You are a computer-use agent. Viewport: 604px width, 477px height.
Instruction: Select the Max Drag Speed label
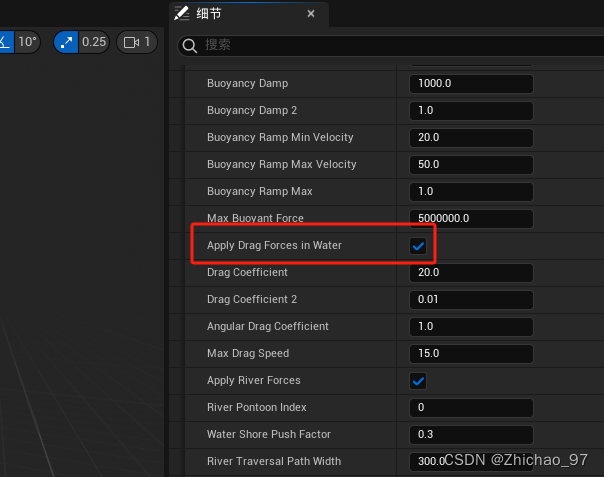[248, 353]
